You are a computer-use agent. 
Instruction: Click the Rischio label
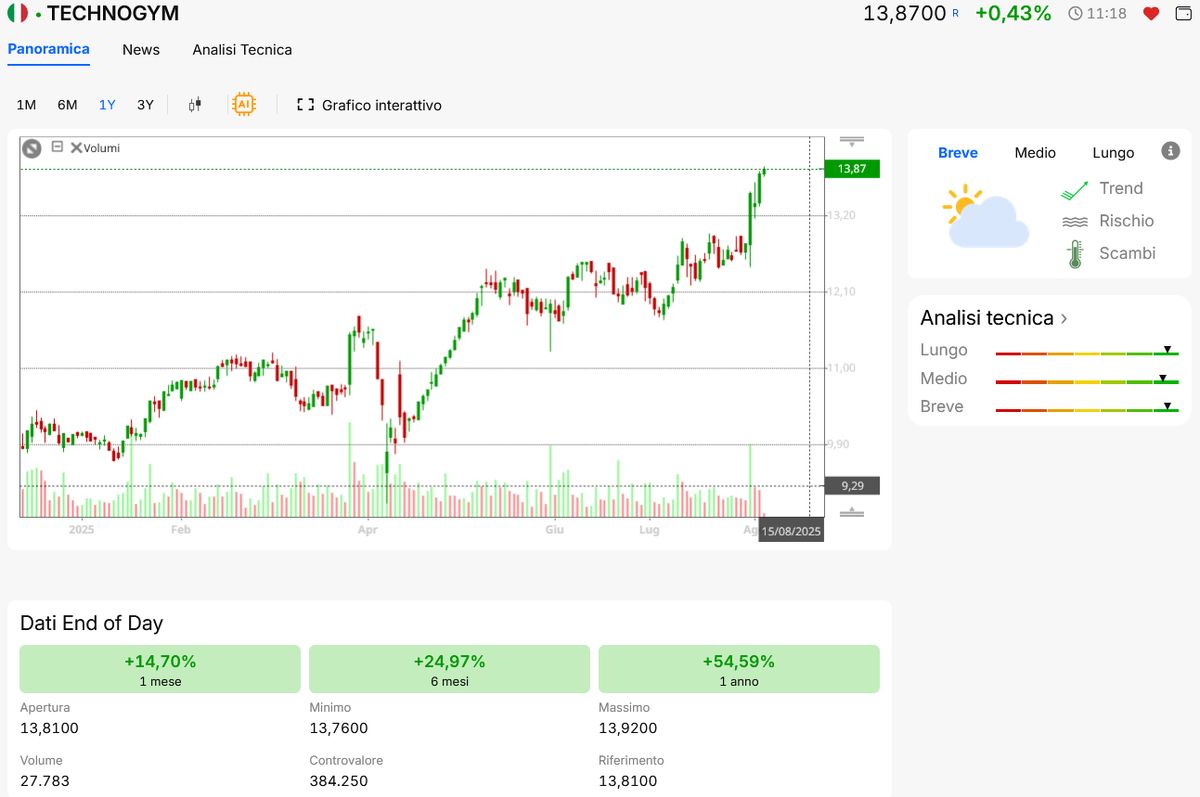(1126, 221)
